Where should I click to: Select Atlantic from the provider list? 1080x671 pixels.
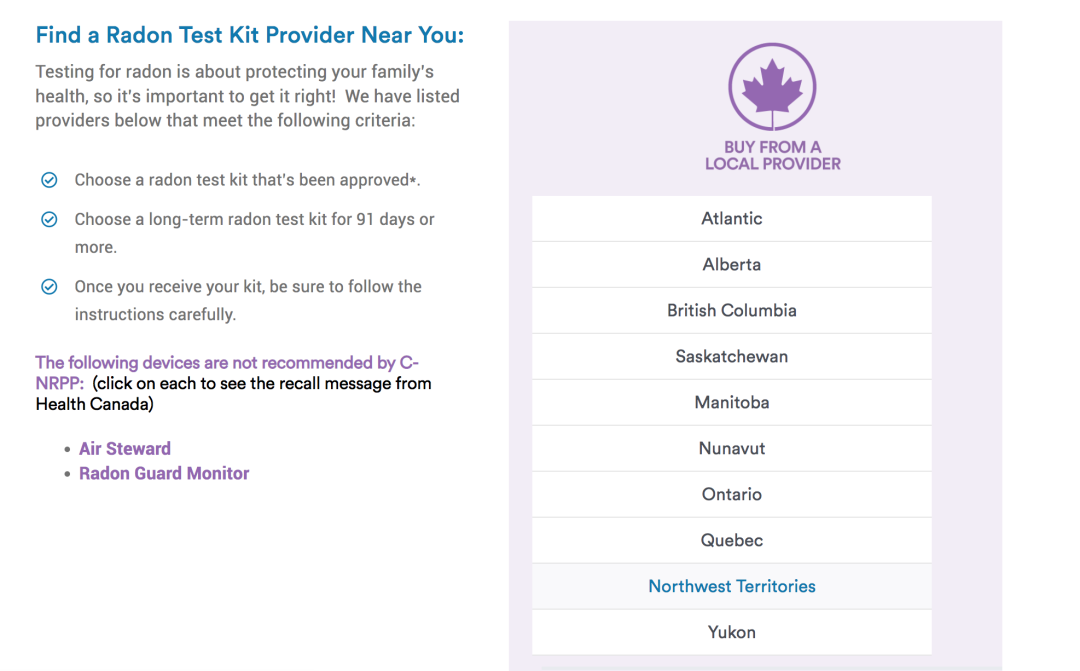[731, 218]
